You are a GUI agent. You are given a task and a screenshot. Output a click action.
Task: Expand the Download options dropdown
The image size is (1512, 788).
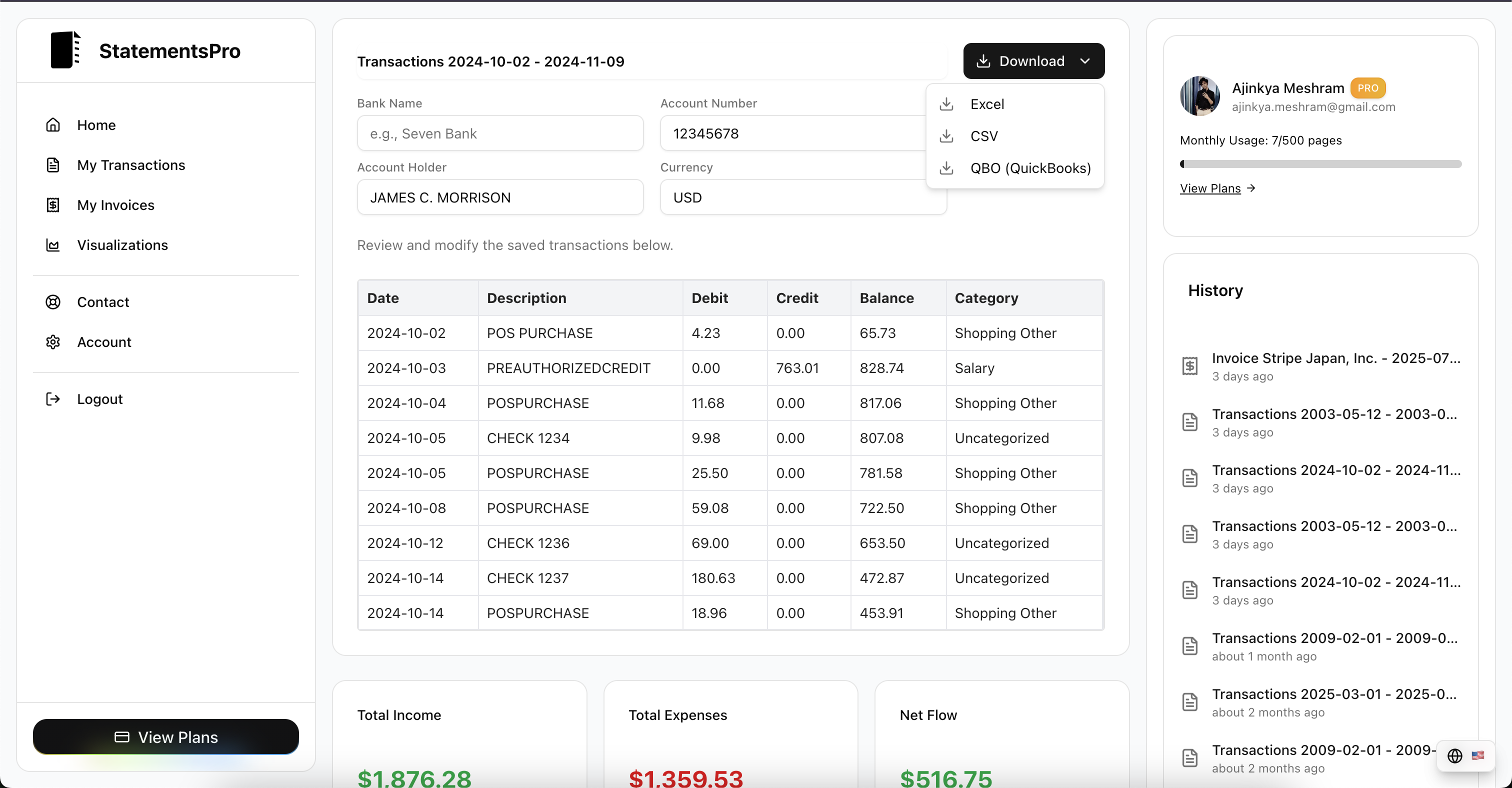point(1033,60)
